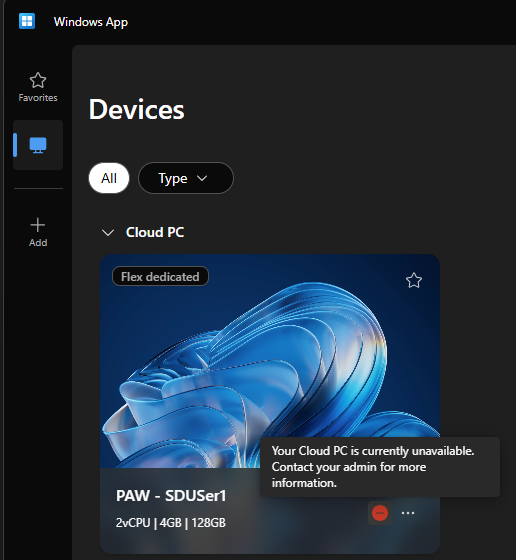
Task: Click Add to add a new connection
Action: click(38, 232)
